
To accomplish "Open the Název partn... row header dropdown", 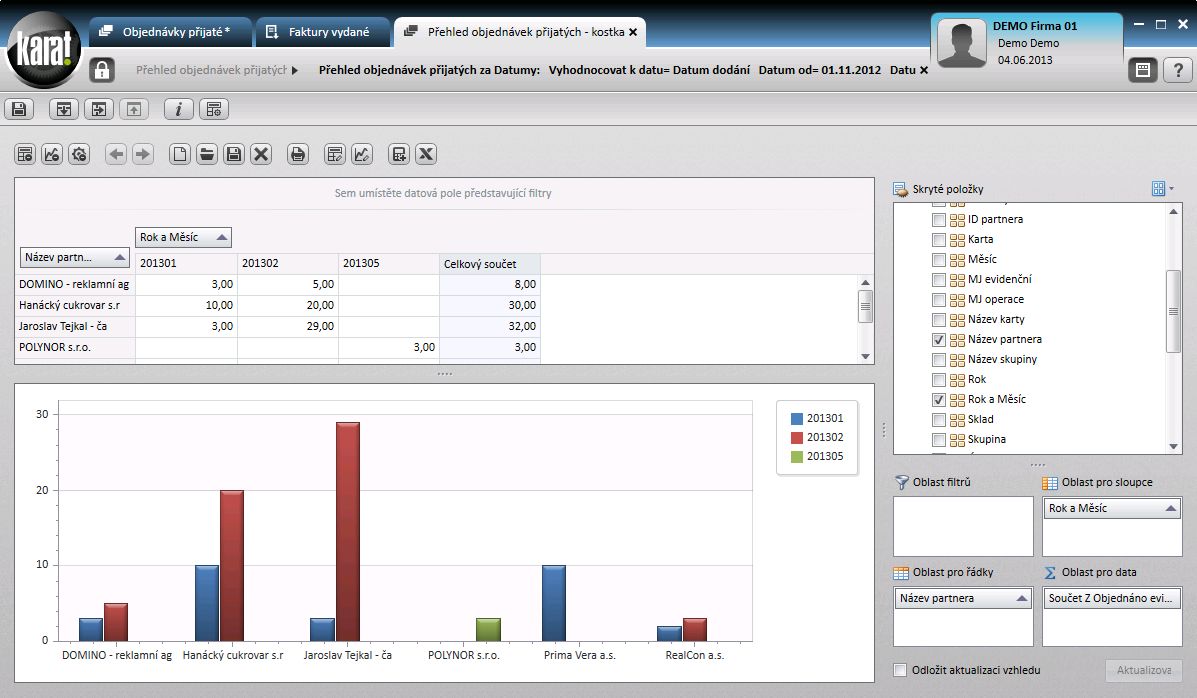I will coord(120,257).
